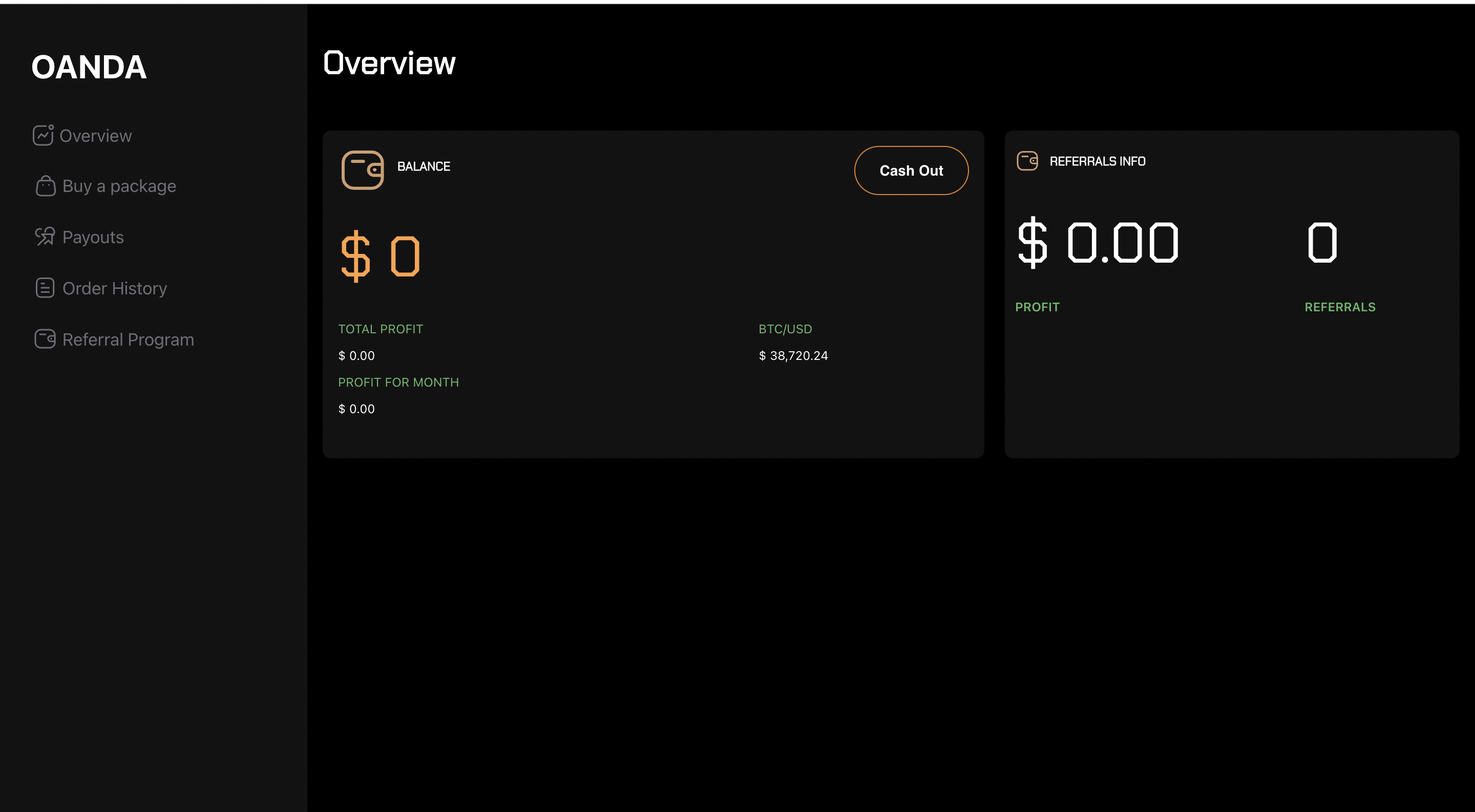The image size is (1475, 812).
Task: Click the referrals count 0
Action: click(x=1322, y=243)
